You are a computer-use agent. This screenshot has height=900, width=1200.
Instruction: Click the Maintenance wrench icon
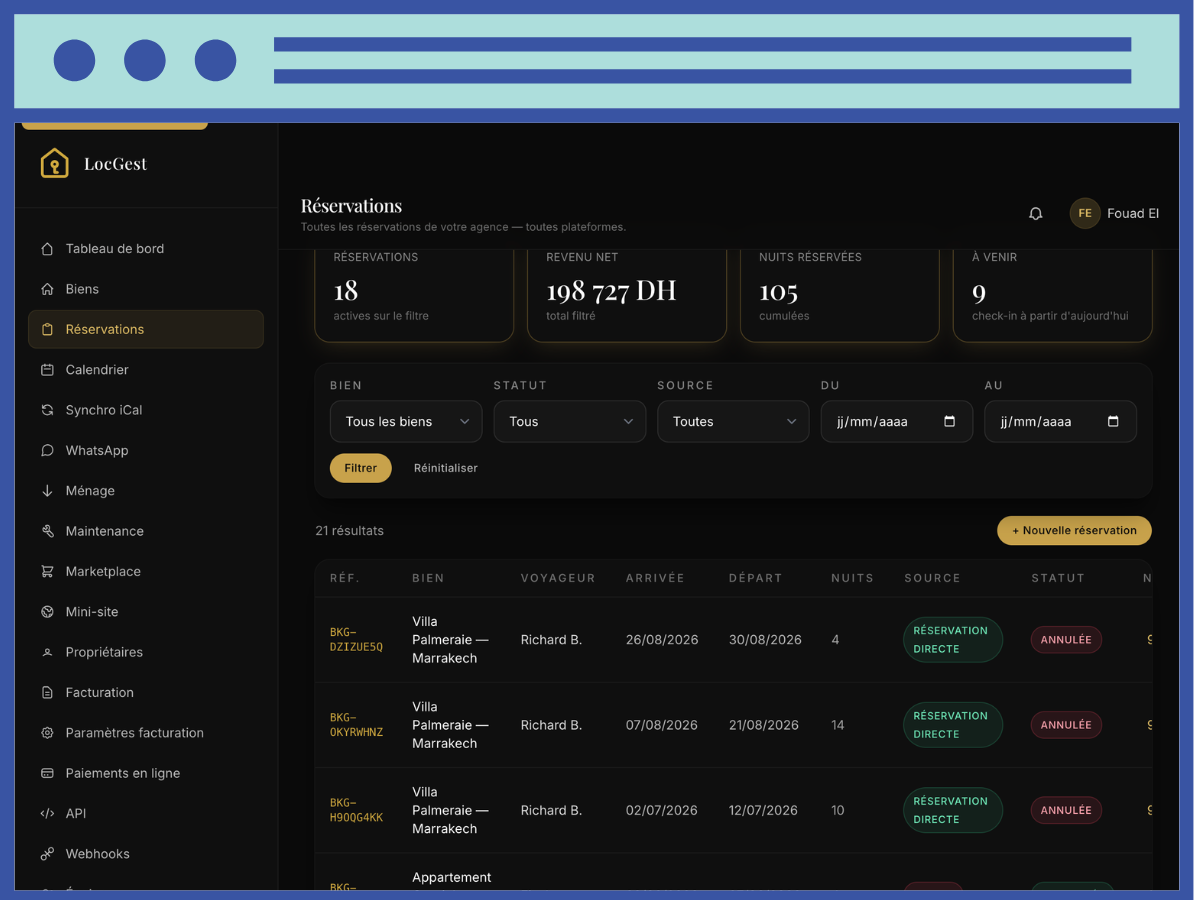[47, 531]
